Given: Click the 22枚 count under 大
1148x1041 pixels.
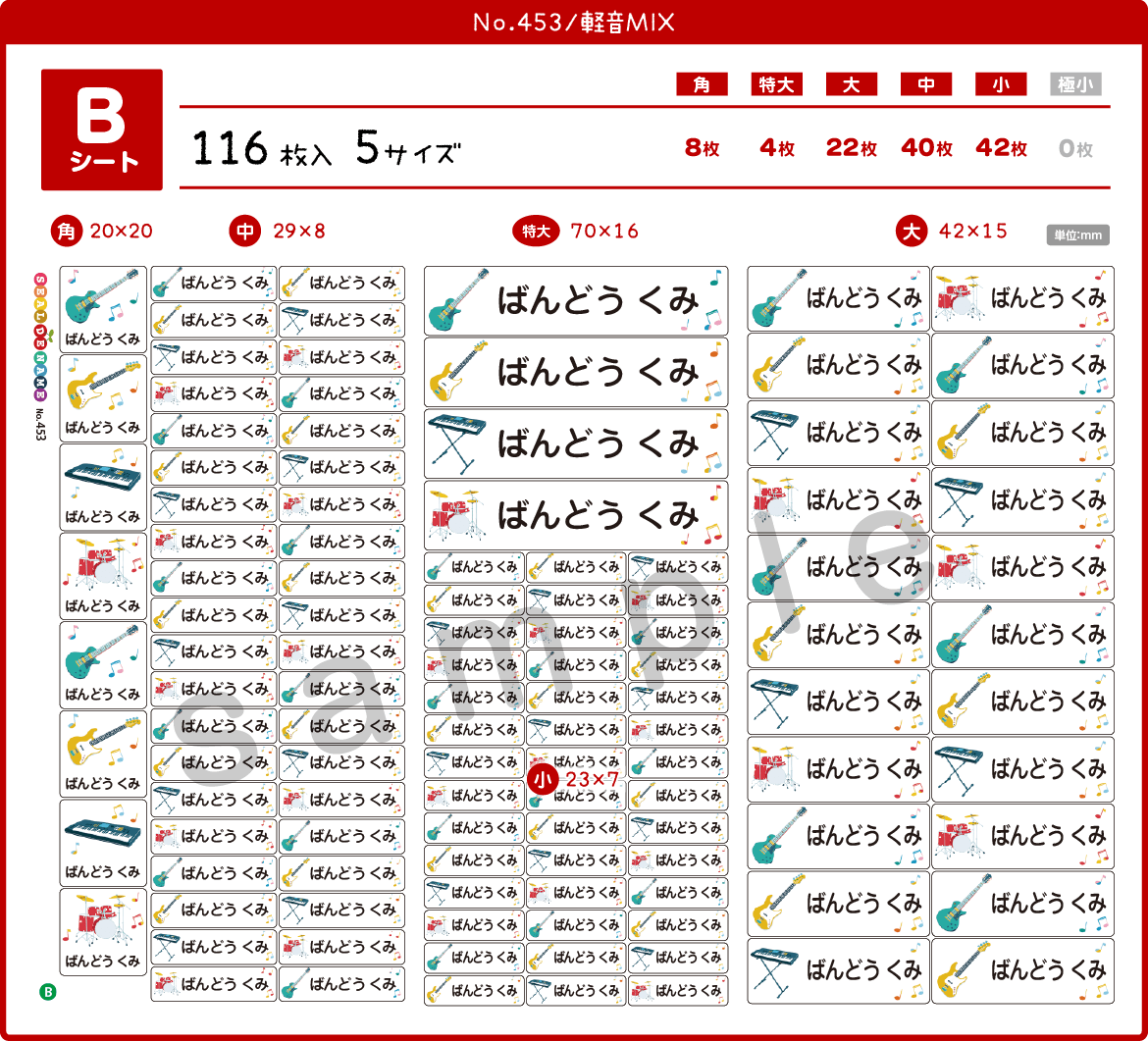Looking at the screenshot, I should click(852, 148).
